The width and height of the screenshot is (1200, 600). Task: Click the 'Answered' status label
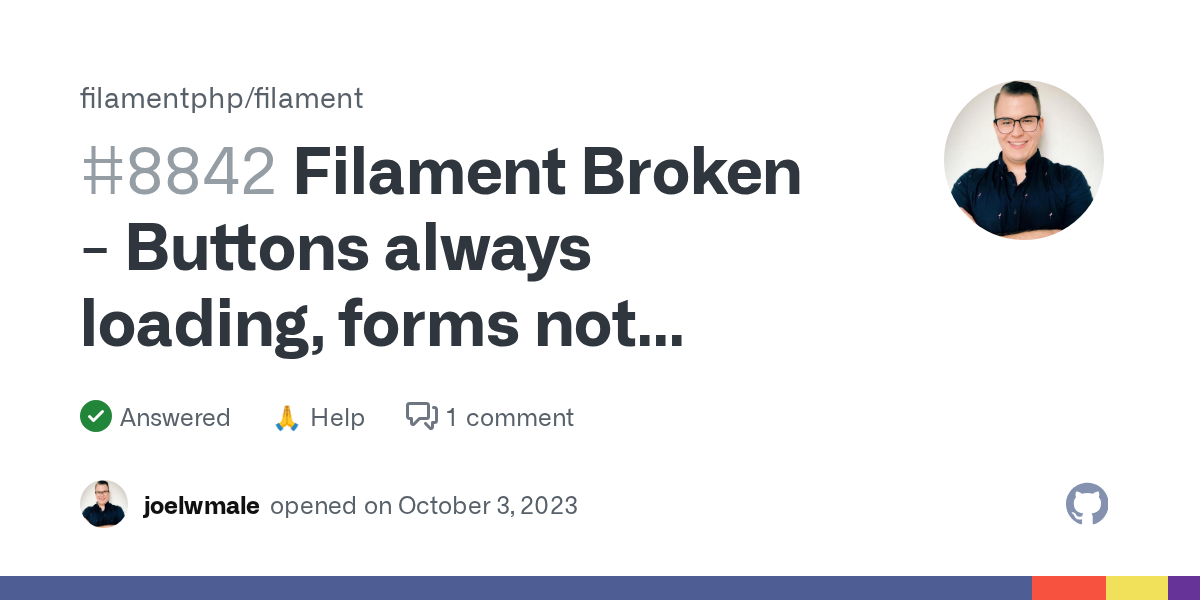[x=175, y=417]
